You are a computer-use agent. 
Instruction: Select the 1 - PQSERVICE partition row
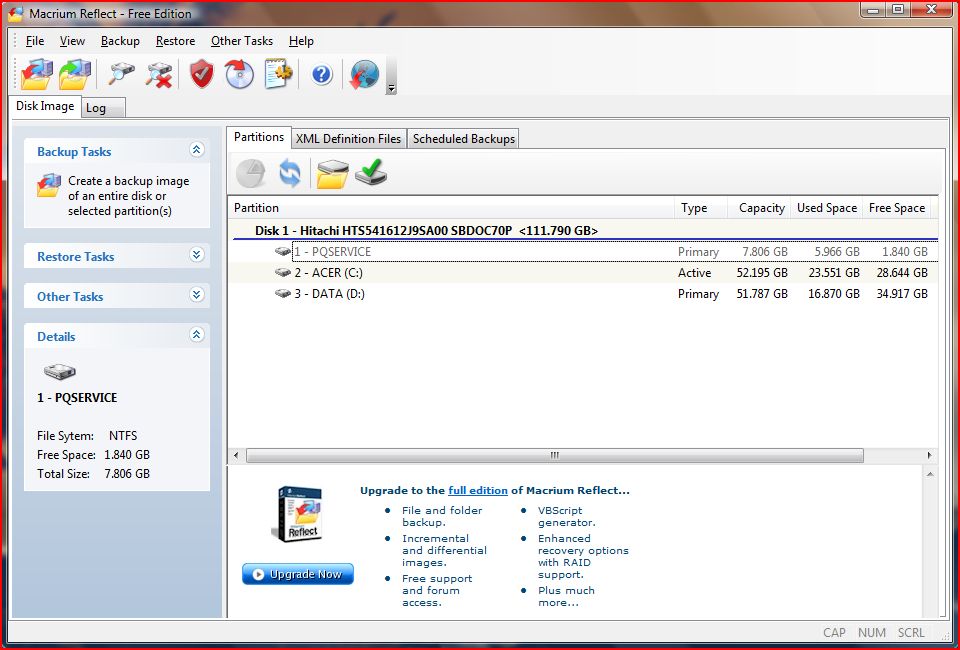tap(583, 252)
